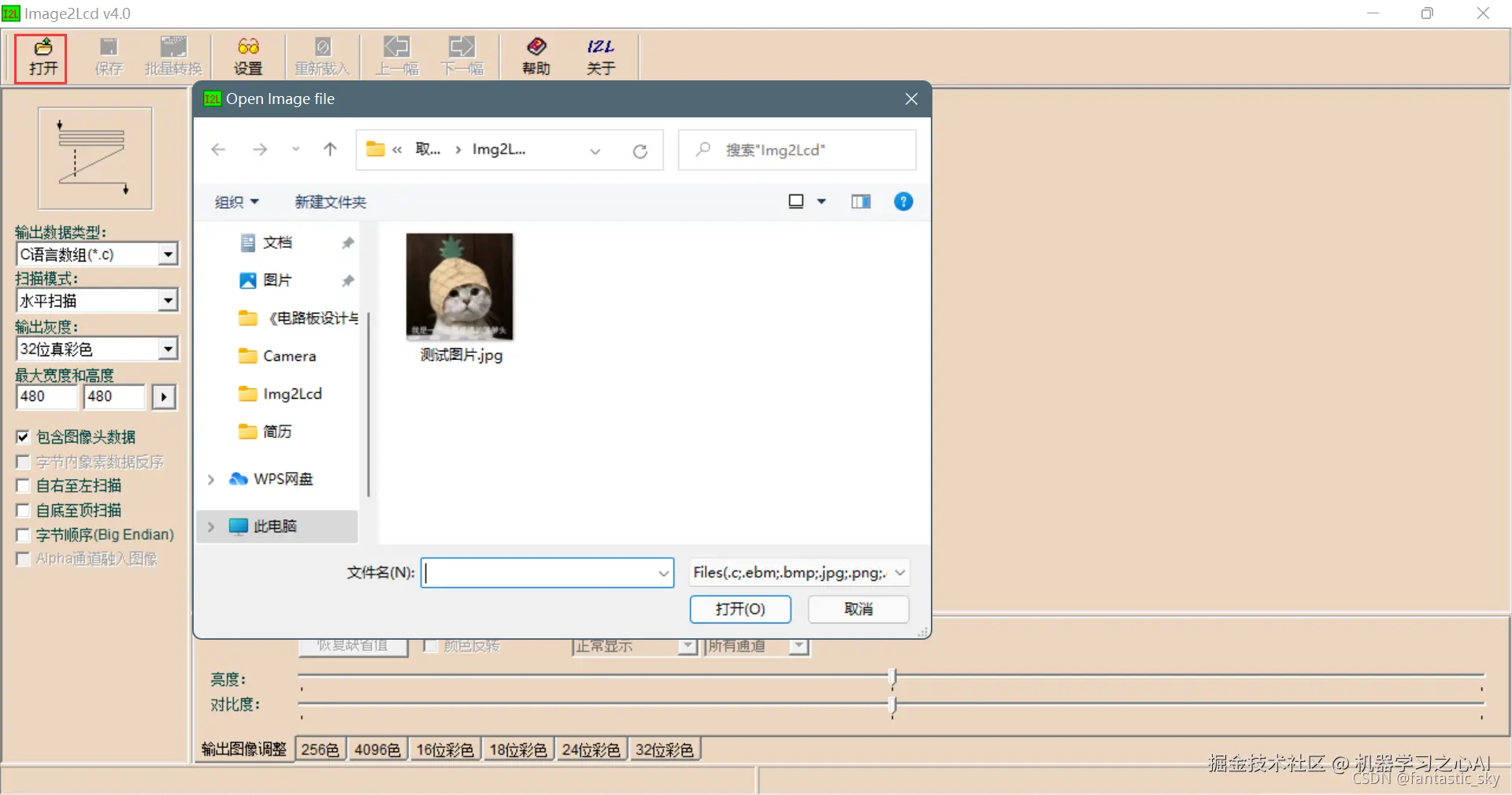Click the 帮助 help toolbar icon
This screenshot has height=795, width=1512.
coord(536,58)
